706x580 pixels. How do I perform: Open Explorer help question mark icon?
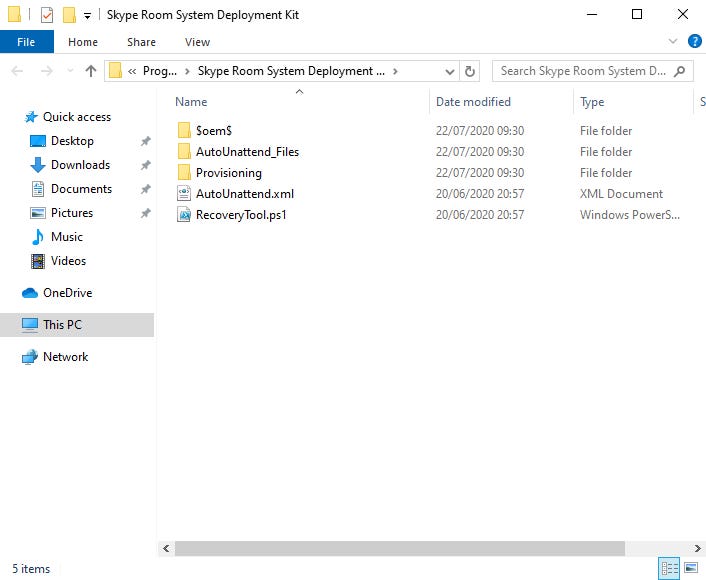point(694,41)
